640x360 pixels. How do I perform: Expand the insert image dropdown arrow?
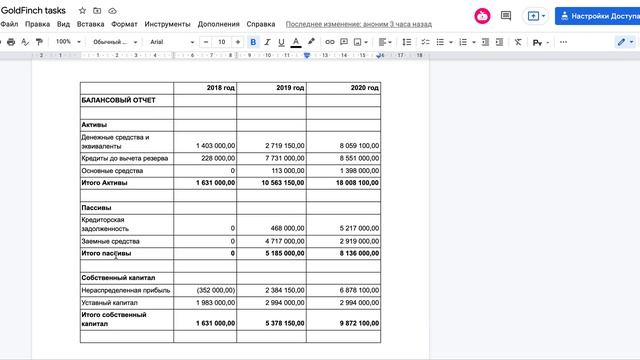click(366, 42)
